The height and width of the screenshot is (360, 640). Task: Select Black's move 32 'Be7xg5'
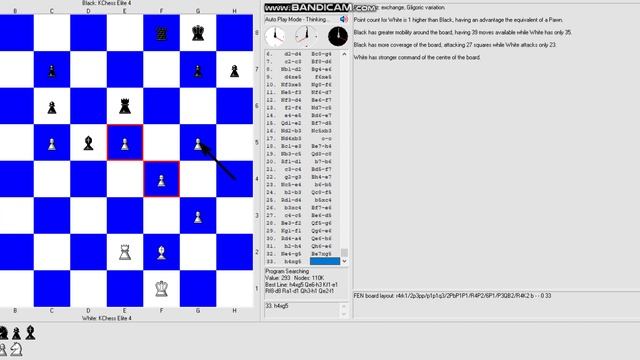coord(322,254)
